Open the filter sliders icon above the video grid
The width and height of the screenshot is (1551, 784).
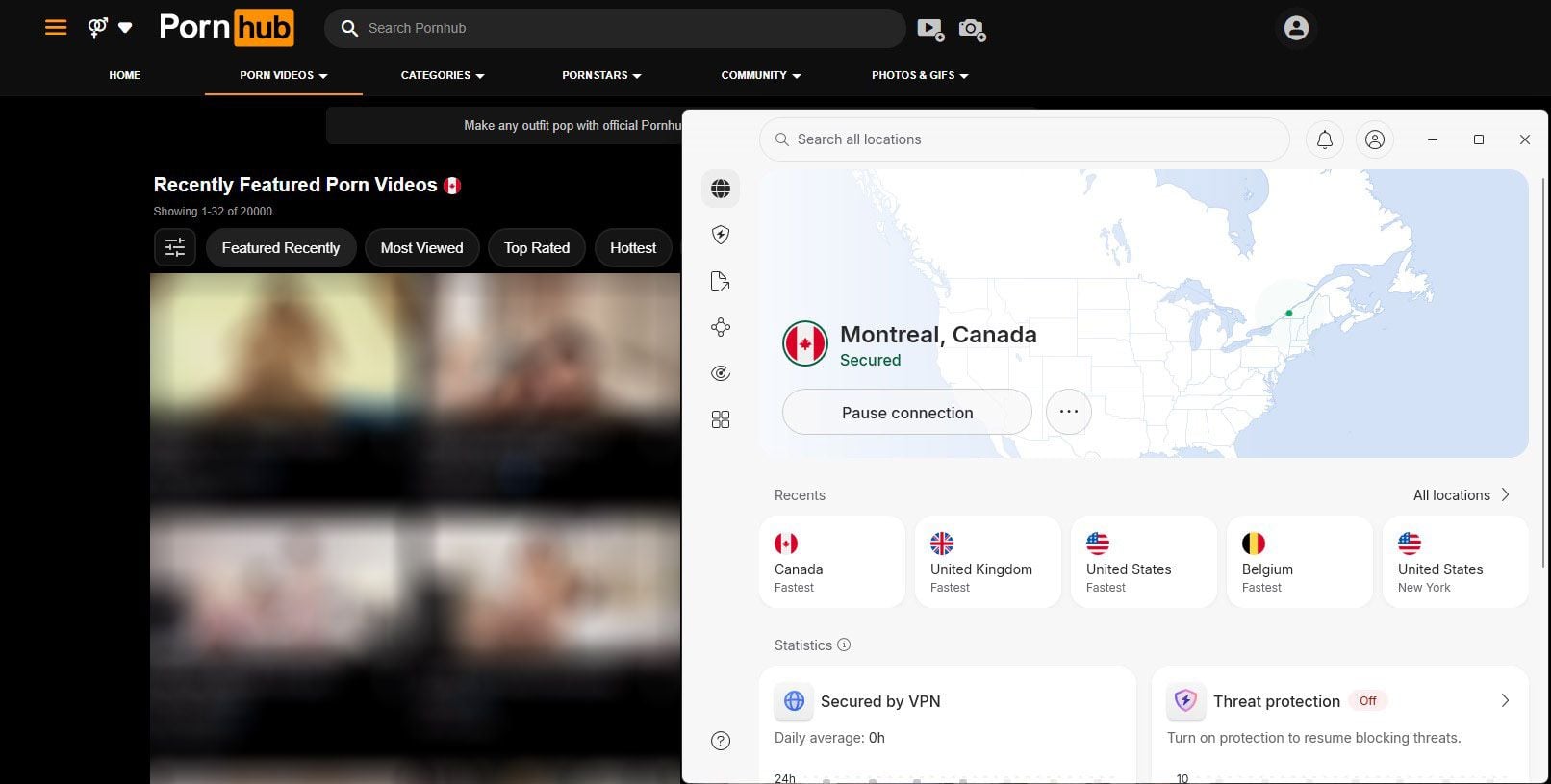(175, 247)
